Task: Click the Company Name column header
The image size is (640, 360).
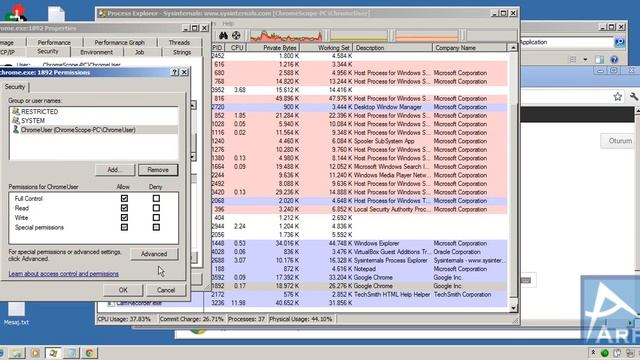Action: coord(470,48)
